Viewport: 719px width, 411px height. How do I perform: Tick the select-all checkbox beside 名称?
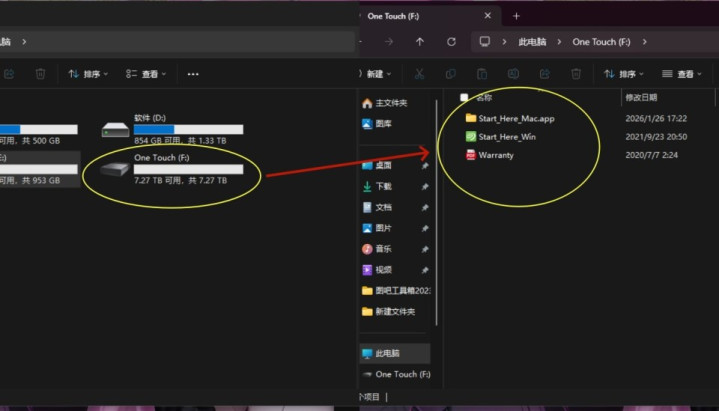pyautogui.click(x=464, y=97)
